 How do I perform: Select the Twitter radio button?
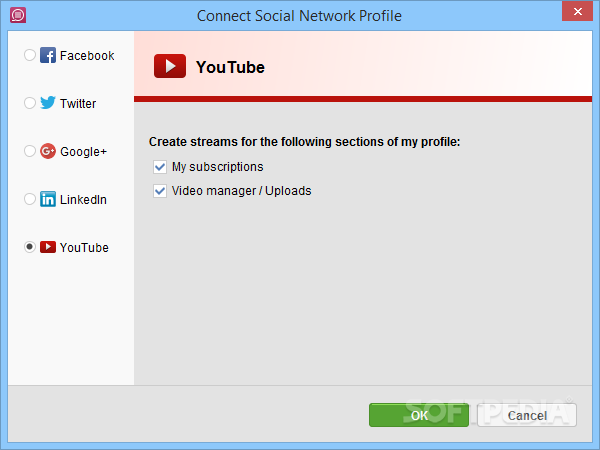click(30, 103)
